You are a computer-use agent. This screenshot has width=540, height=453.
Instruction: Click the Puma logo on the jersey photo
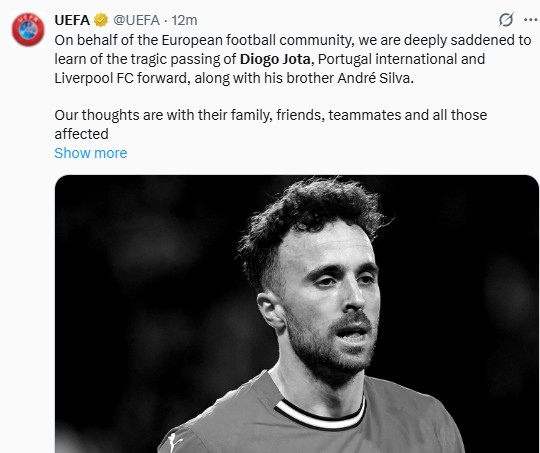pyautogui.click(x=175, y=443)
